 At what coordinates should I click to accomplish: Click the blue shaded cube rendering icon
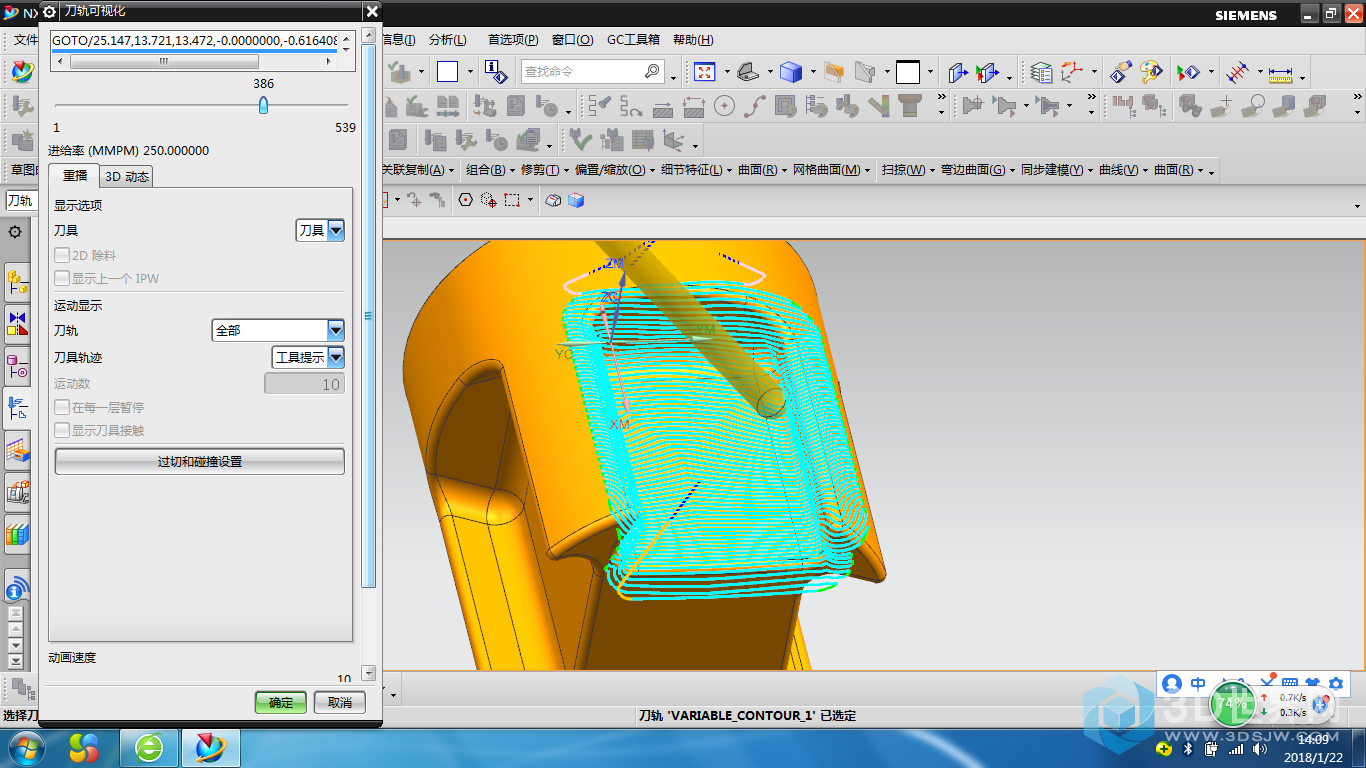[x=791, y=72]
